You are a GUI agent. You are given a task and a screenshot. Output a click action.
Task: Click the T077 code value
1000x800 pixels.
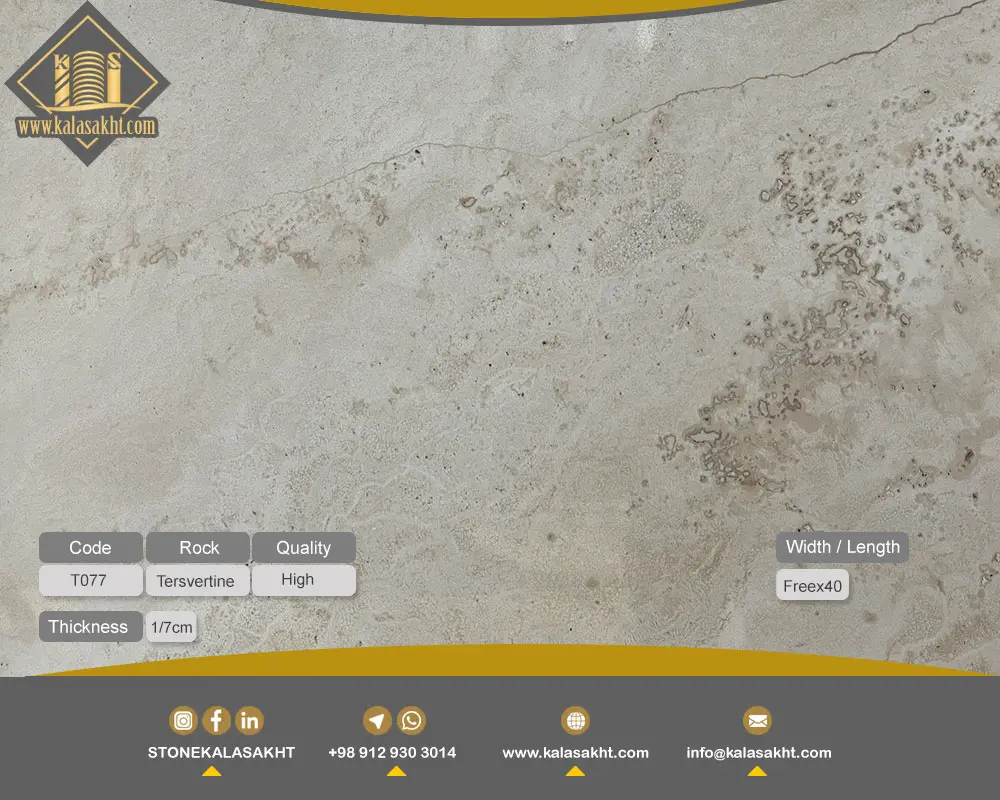(x=91, y=580)
